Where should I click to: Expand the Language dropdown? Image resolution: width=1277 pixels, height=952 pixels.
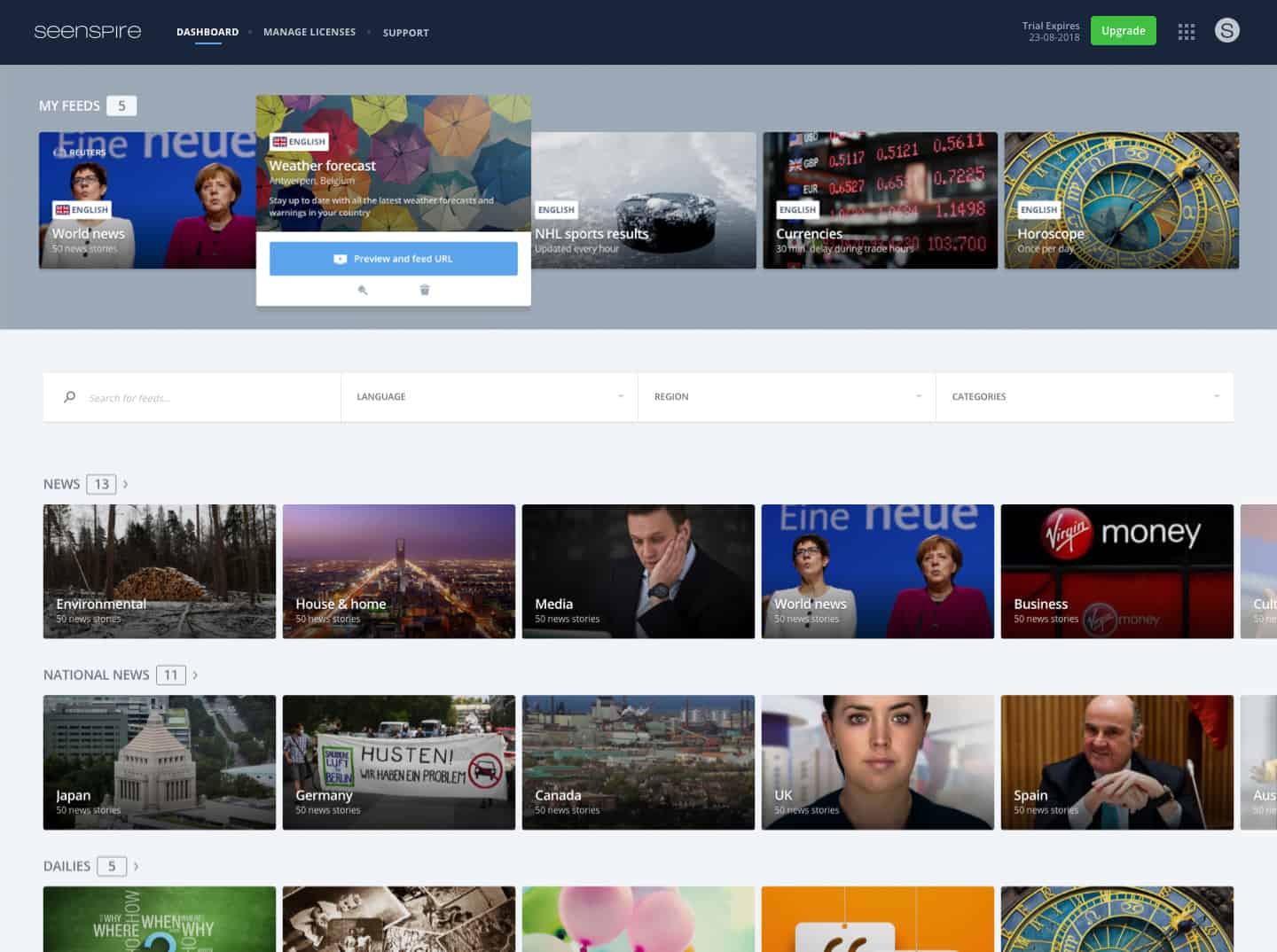tap(490, 397)
